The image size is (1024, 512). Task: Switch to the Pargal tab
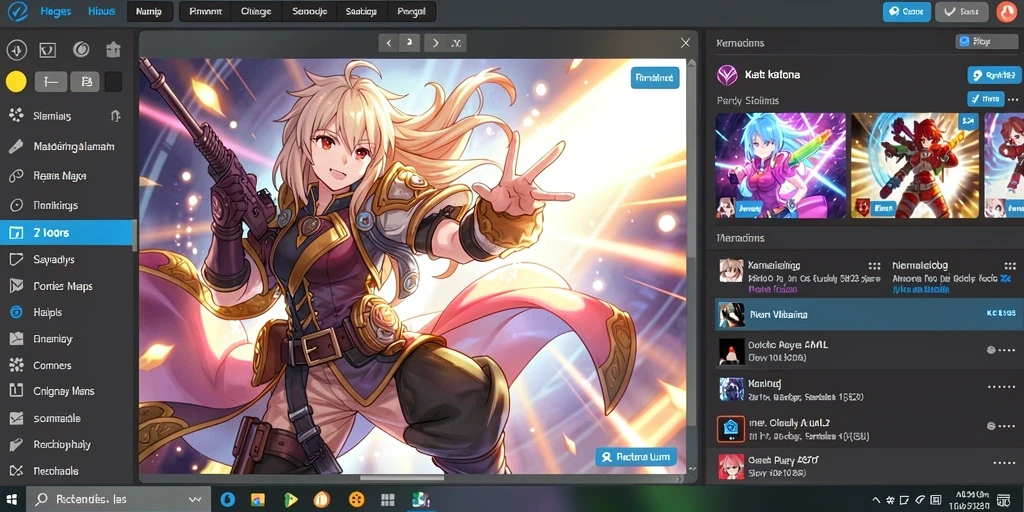point(411,11)
